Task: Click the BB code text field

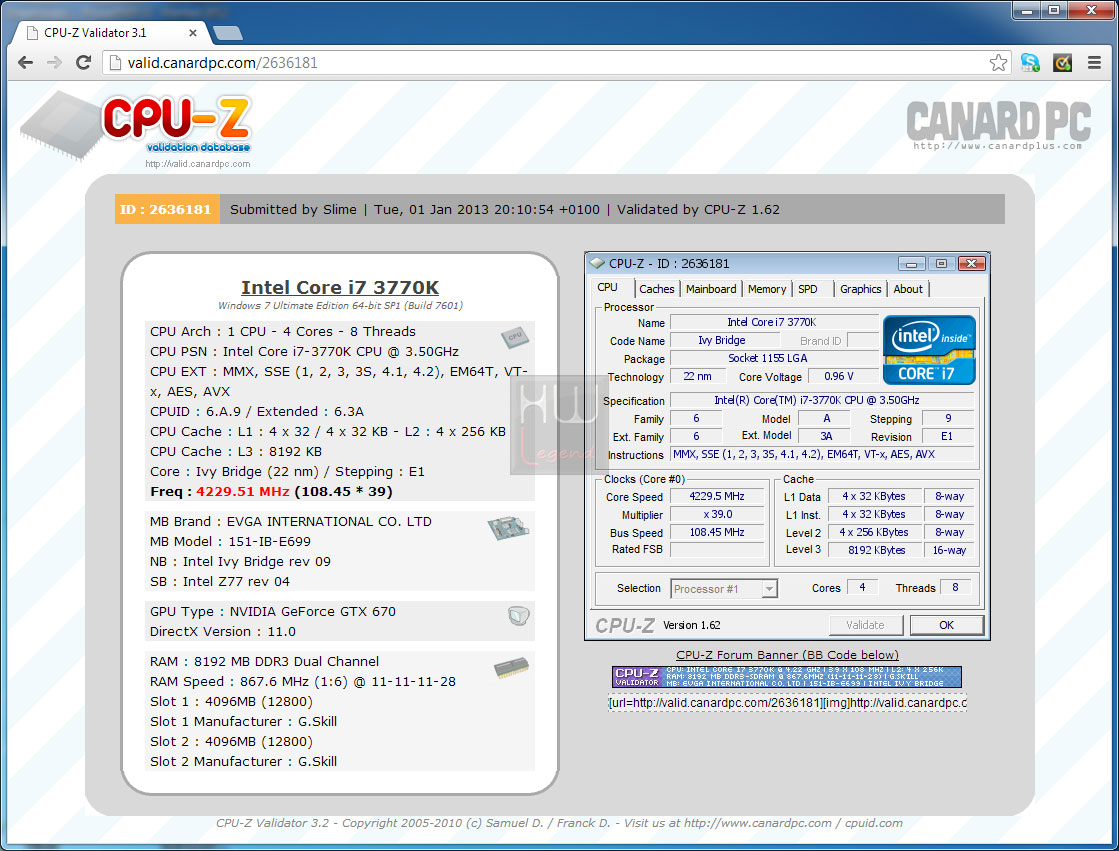Action: click(x=787, y=703)
